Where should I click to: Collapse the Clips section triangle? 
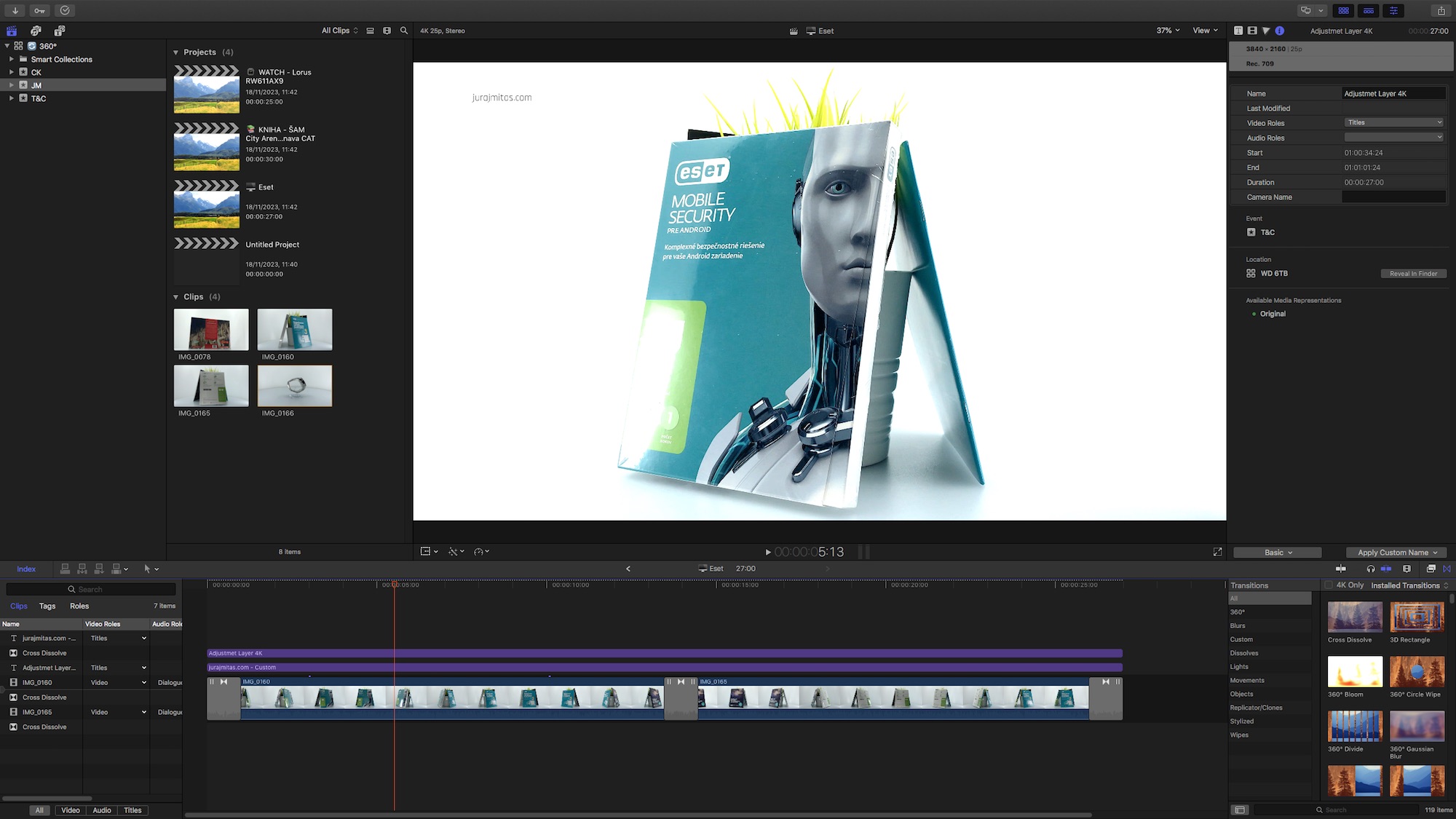pos(175,297)
